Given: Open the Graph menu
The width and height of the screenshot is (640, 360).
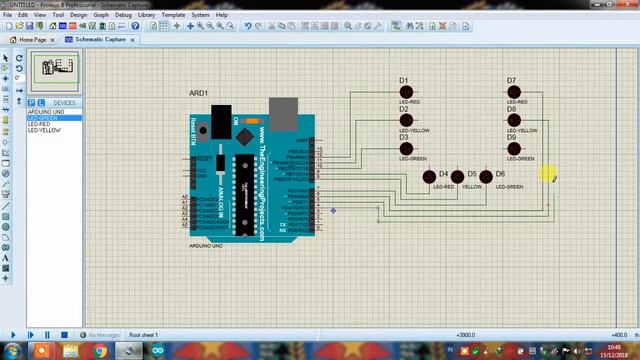Looking at the screenshot, I should [x=101, y=15].
